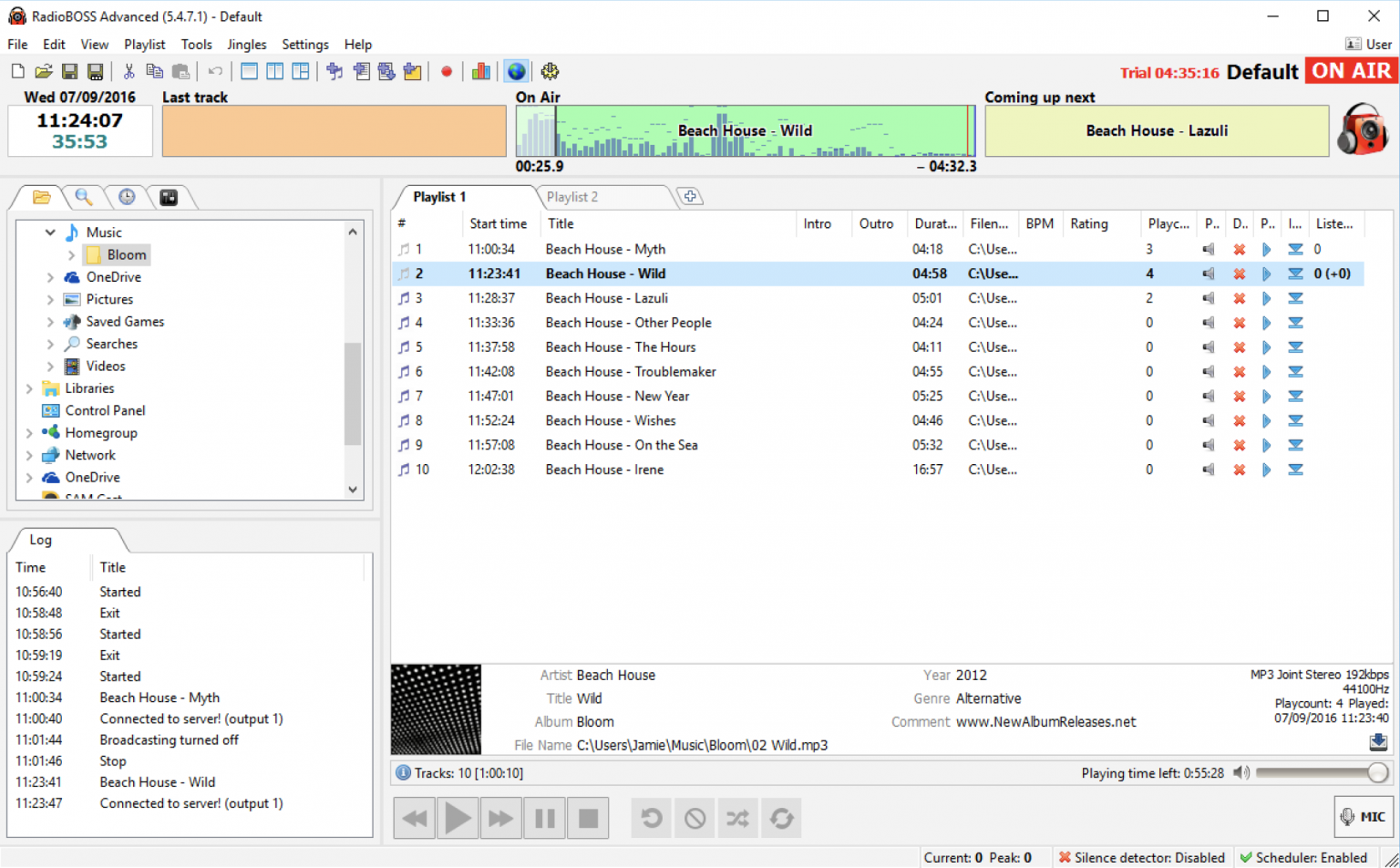The width and height of the screenshot is (1400, 868).
Task: Open the history clock tab in left panel
Action: [127, 197]
